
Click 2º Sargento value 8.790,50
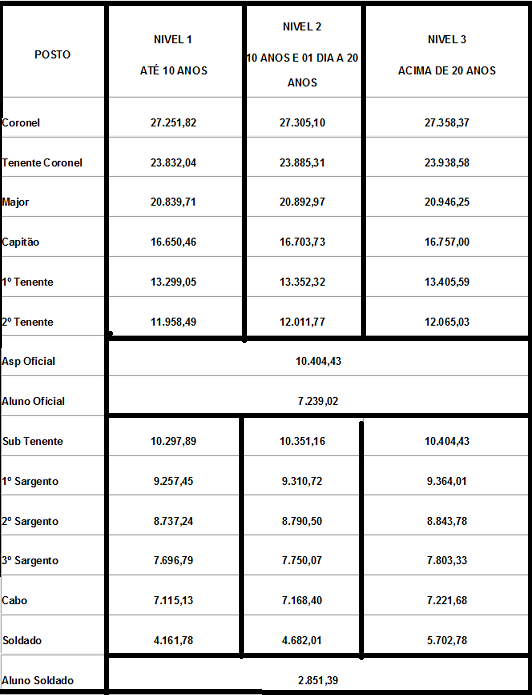tap(302, 521)
